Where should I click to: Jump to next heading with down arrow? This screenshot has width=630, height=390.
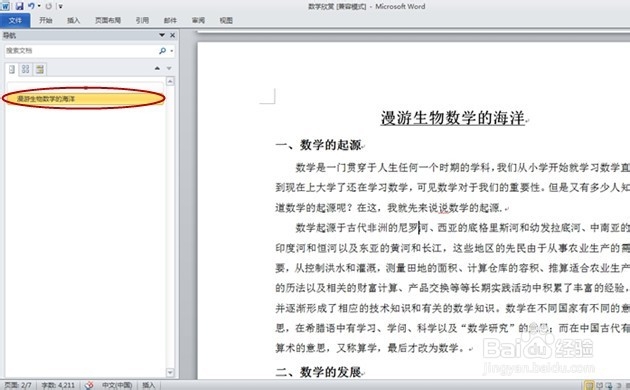coord(169,69)
